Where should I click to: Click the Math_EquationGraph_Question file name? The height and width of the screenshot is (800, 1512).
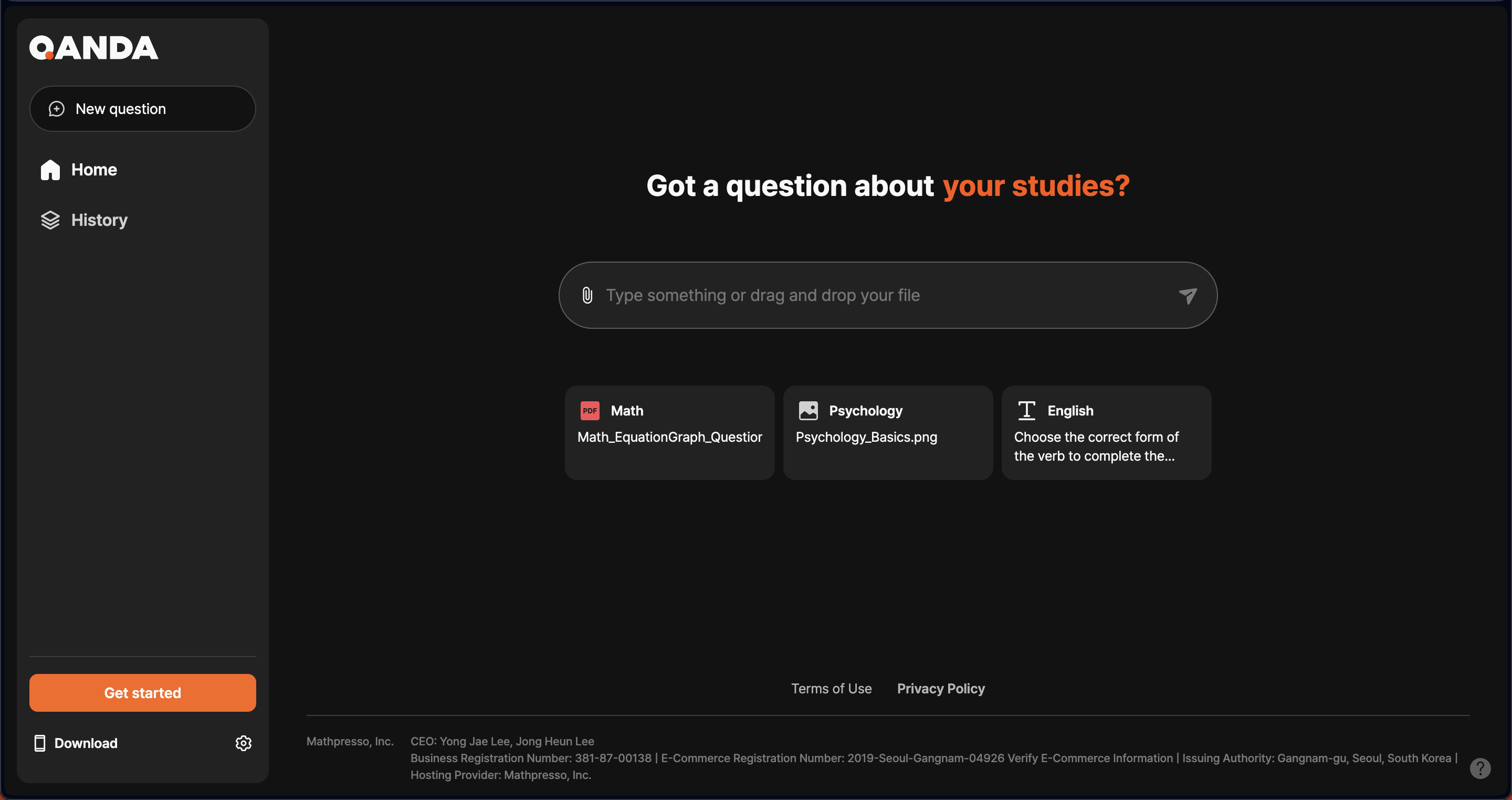tap(670, 437)
